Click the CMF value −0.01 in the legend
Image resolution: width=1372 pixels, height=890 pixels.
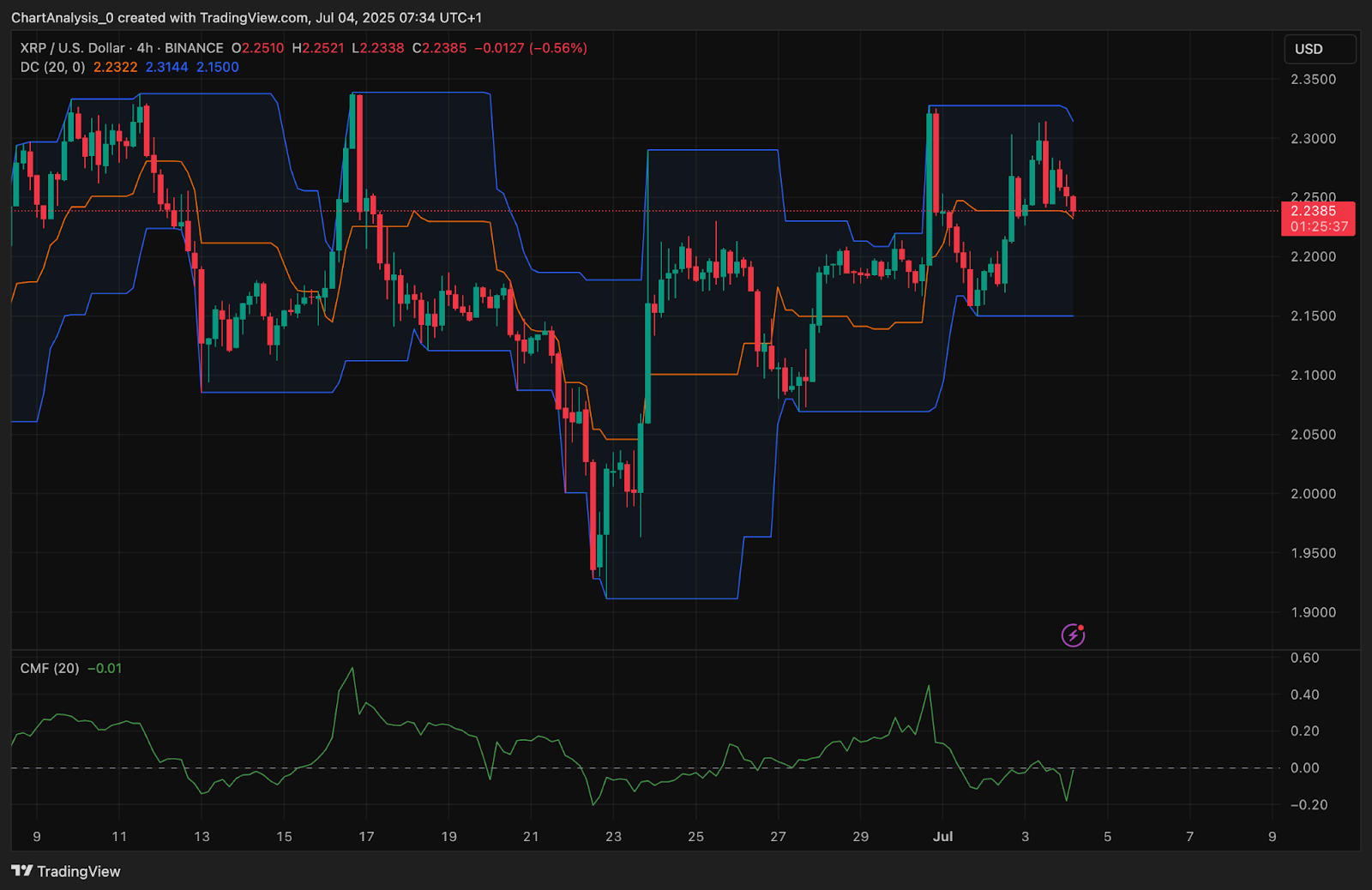(105, 668)
